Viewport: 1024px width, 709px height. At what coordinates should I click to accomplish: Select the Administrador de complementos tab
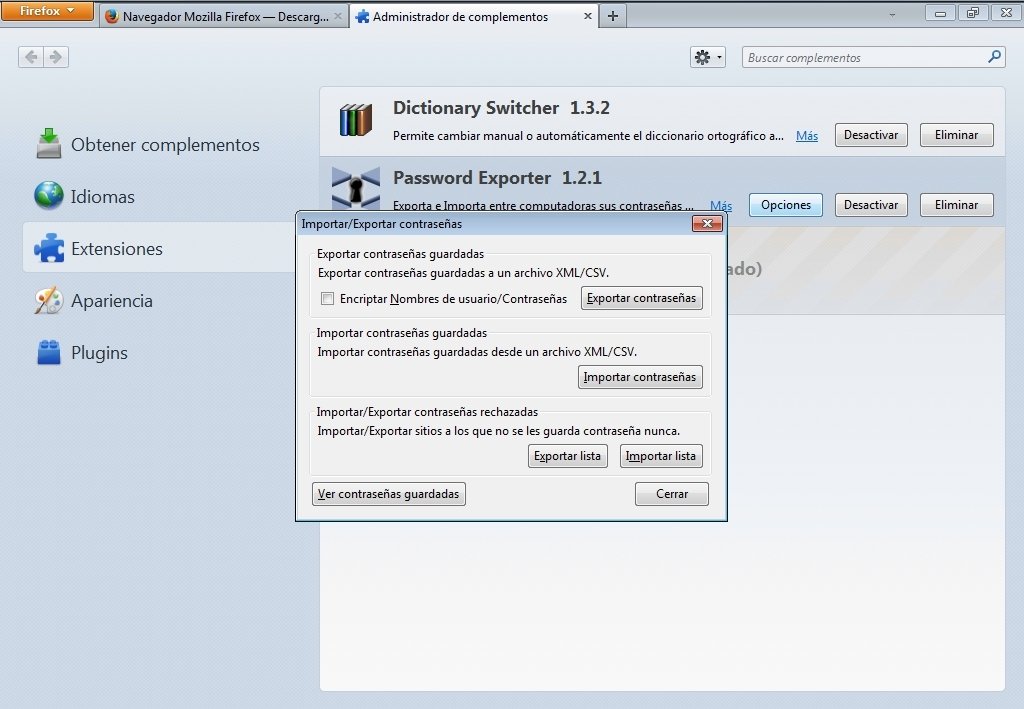coord(475,16)
